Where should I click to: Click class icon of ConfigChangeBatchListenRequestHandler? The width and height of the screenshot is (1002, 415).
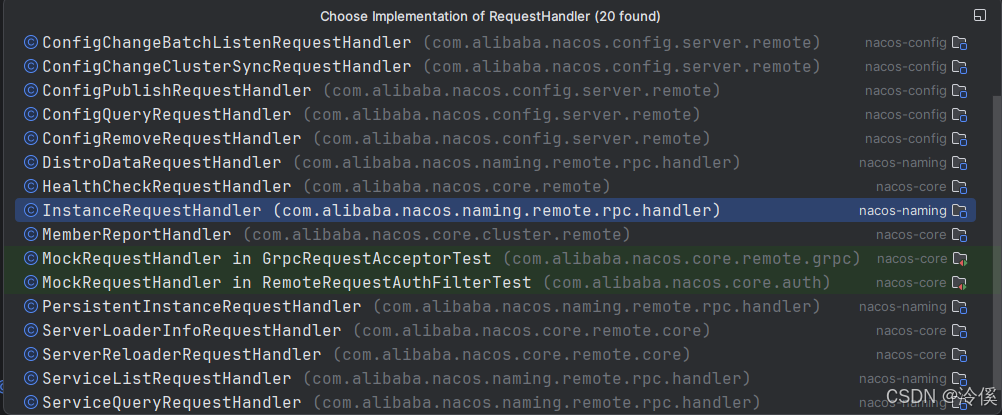[x=31, y=43]
